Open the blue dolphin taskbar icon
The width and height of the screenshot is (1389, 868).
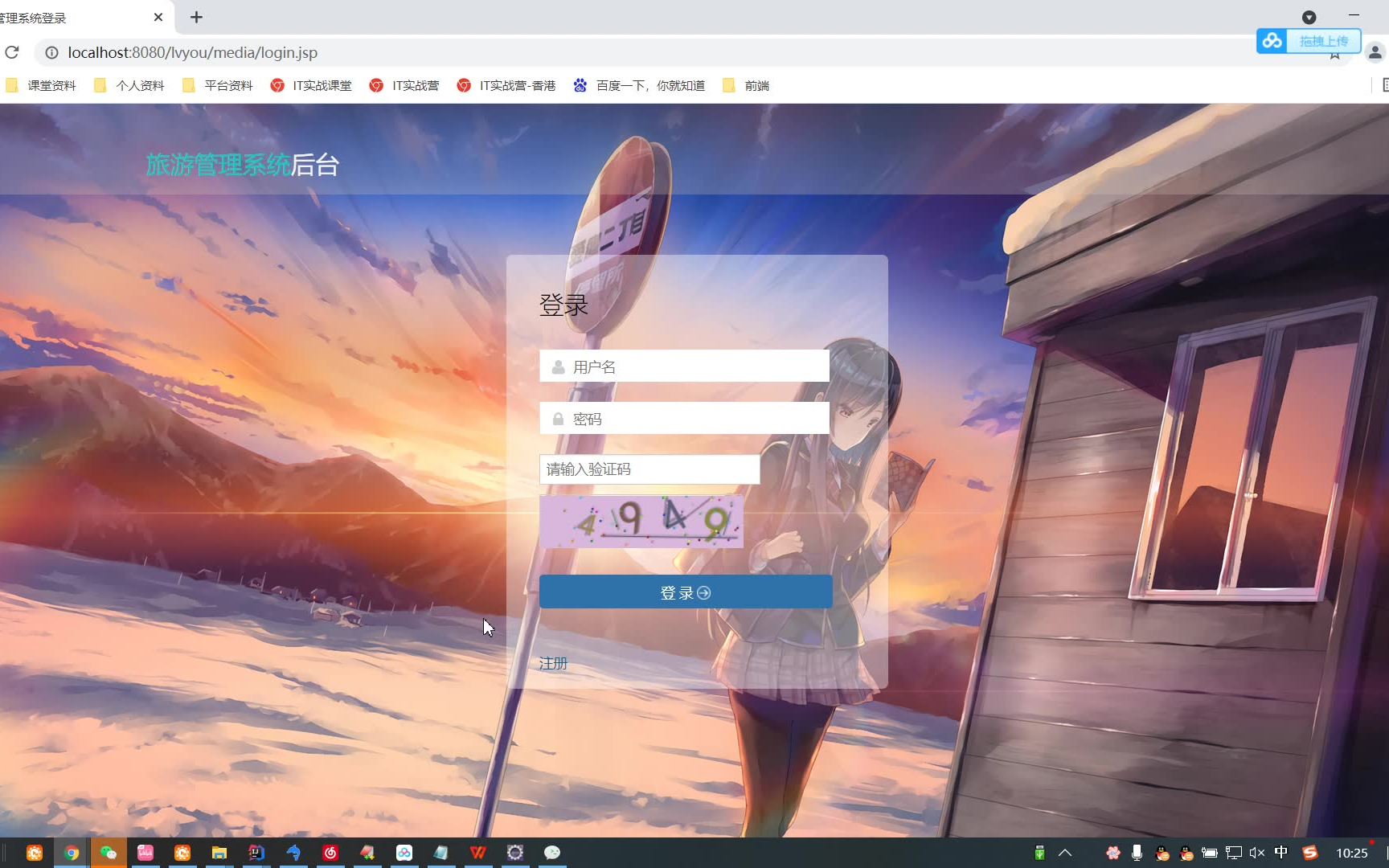293,853
